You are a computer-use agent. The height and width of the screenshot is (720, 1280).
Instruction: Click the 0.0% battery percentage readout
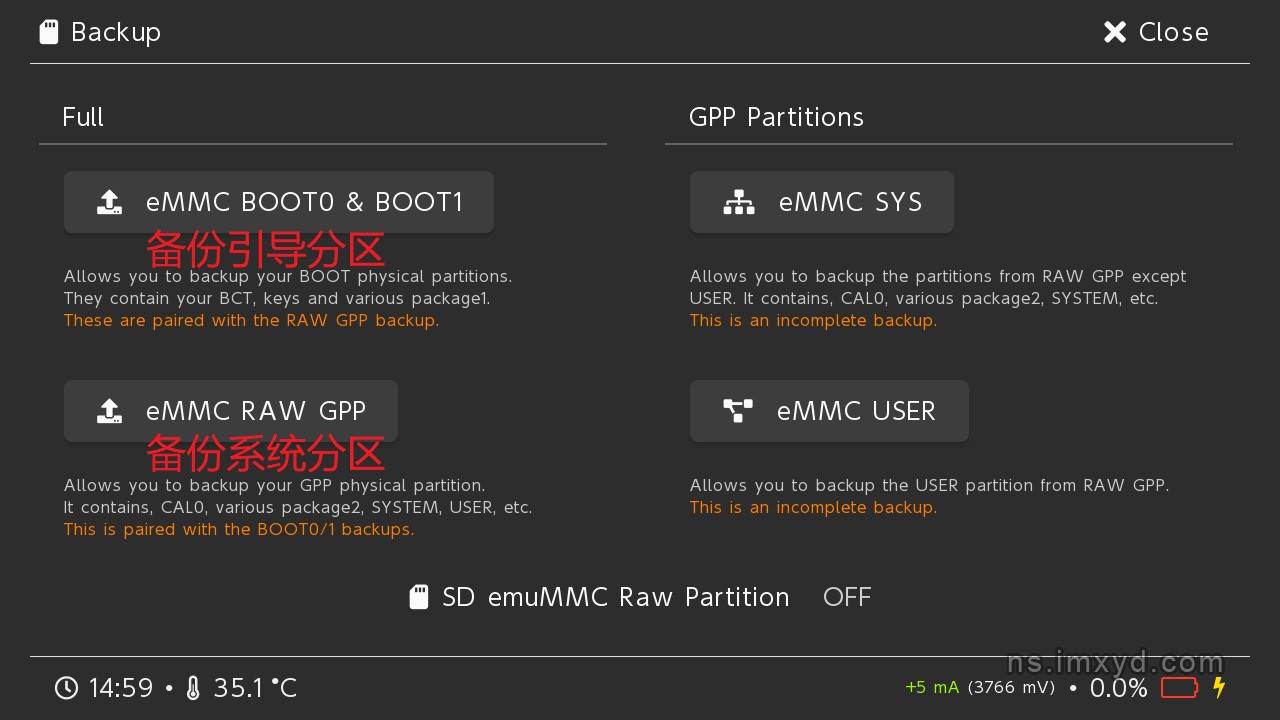1118,688
